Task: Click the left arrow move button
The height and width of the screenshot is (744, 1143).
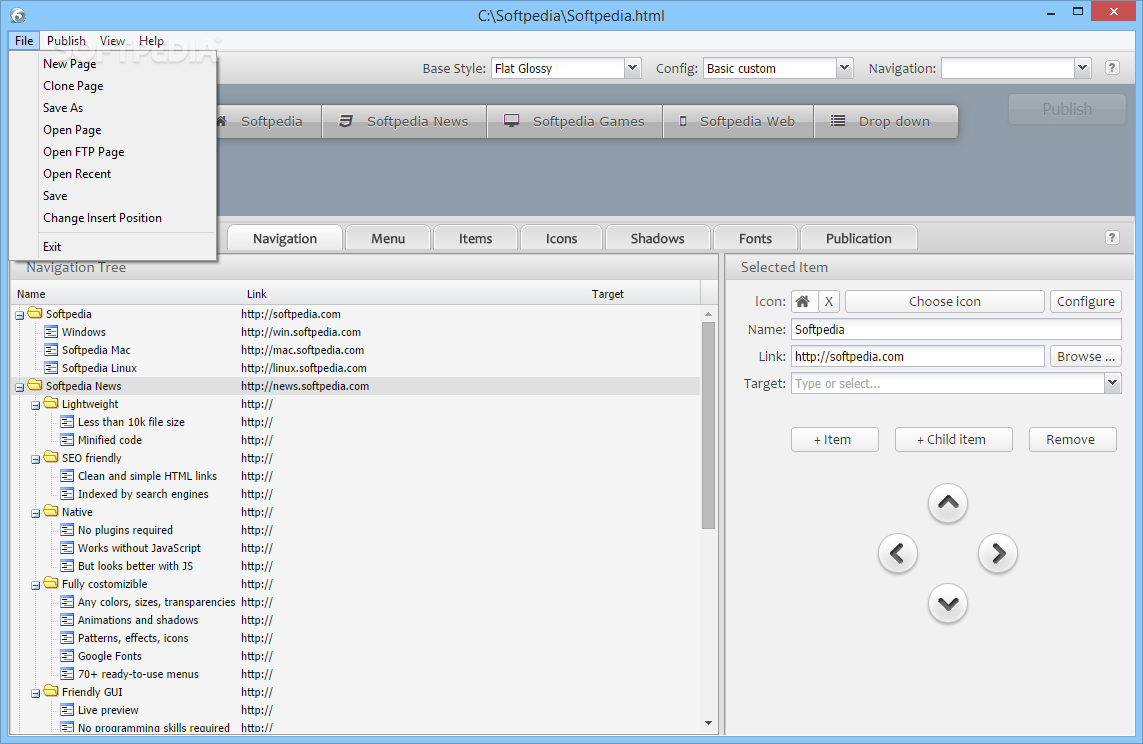Action: (x=897, y=553)
